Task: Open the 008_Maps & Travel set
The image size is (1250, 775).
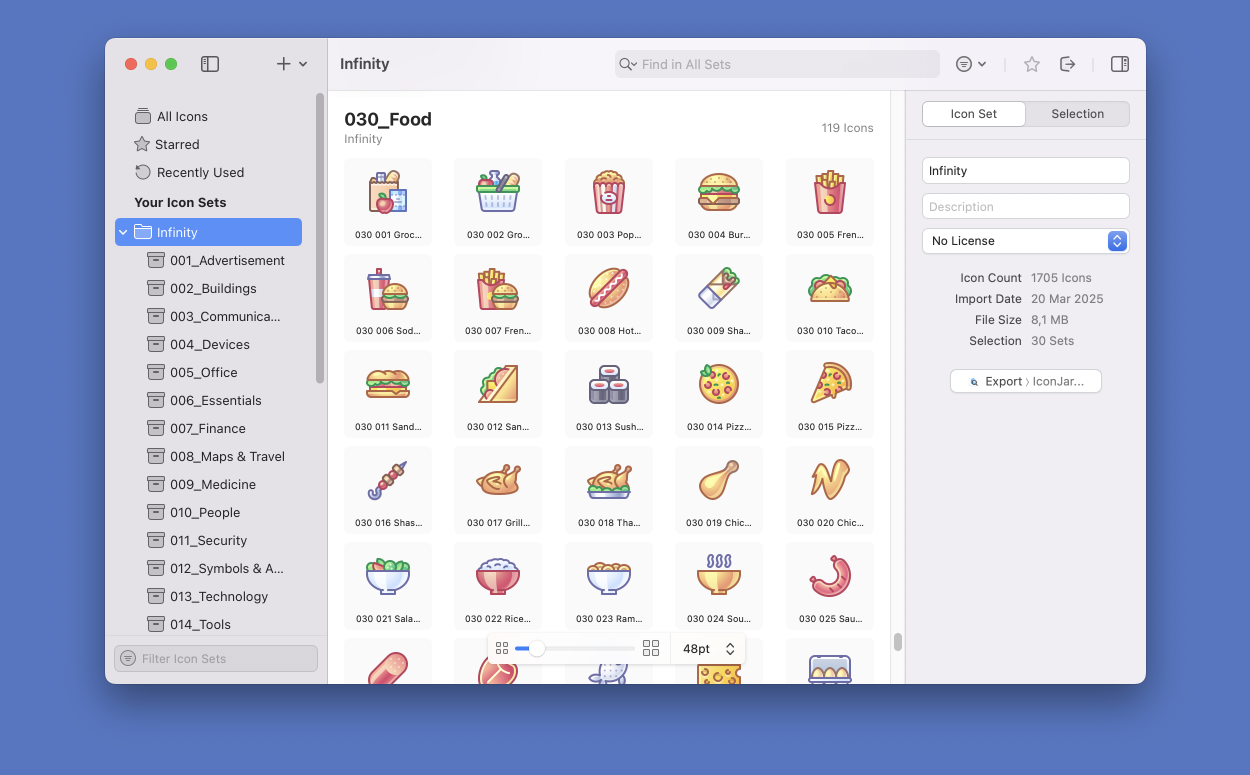Action: (x=227, y=456)
